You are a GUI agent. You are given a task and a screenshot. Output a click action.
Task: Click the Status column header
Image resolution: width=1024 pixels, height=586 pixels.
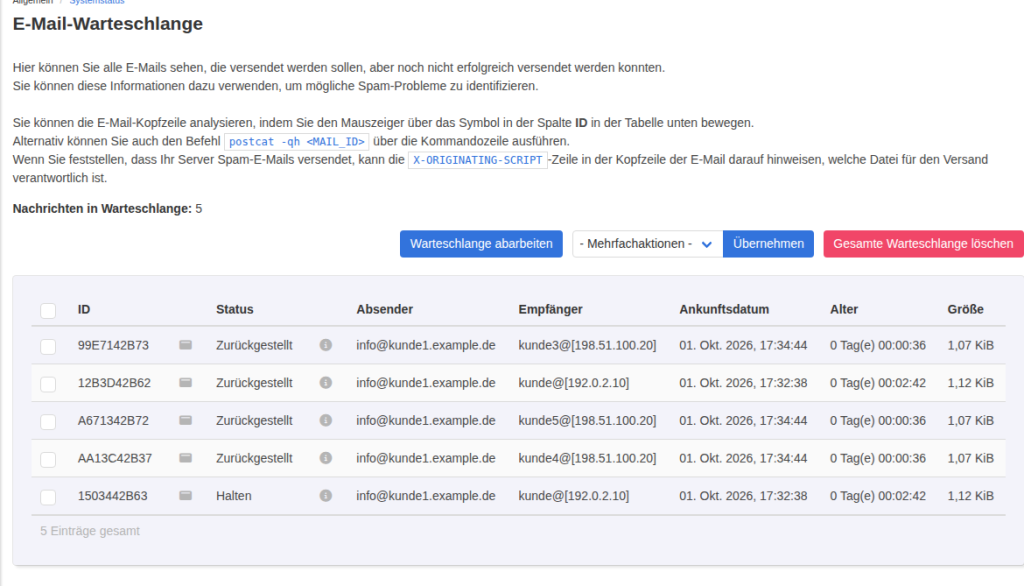(234, 309)
